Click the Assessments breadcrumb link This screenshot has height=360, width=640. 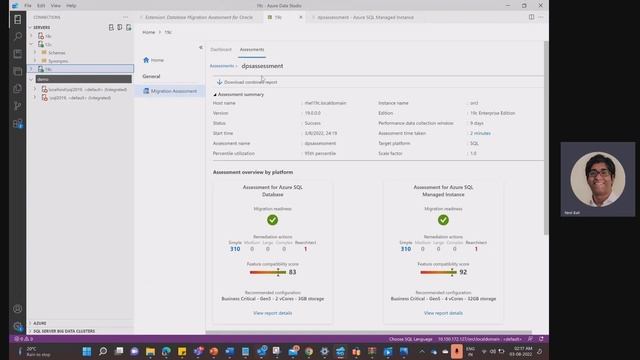point(222,66)
